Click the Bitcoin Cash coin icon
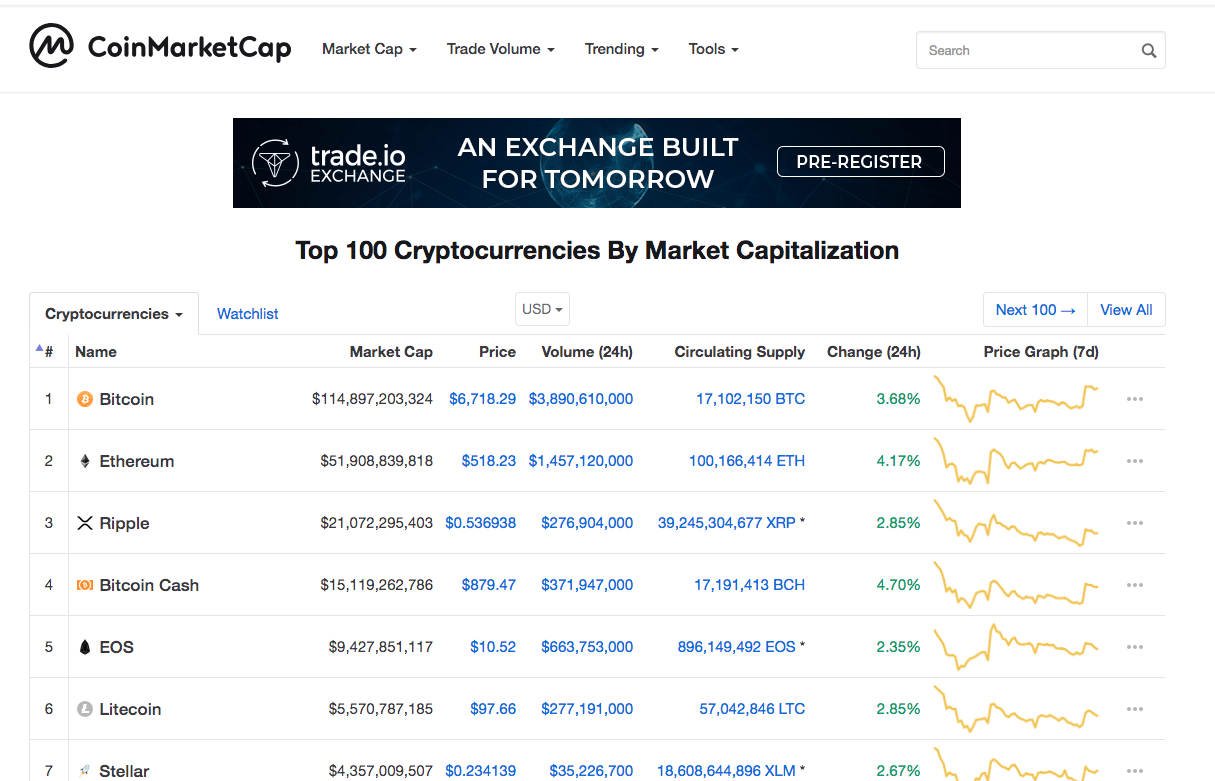This screenshot has height=781, width=1215. click(x=85, y=585)
